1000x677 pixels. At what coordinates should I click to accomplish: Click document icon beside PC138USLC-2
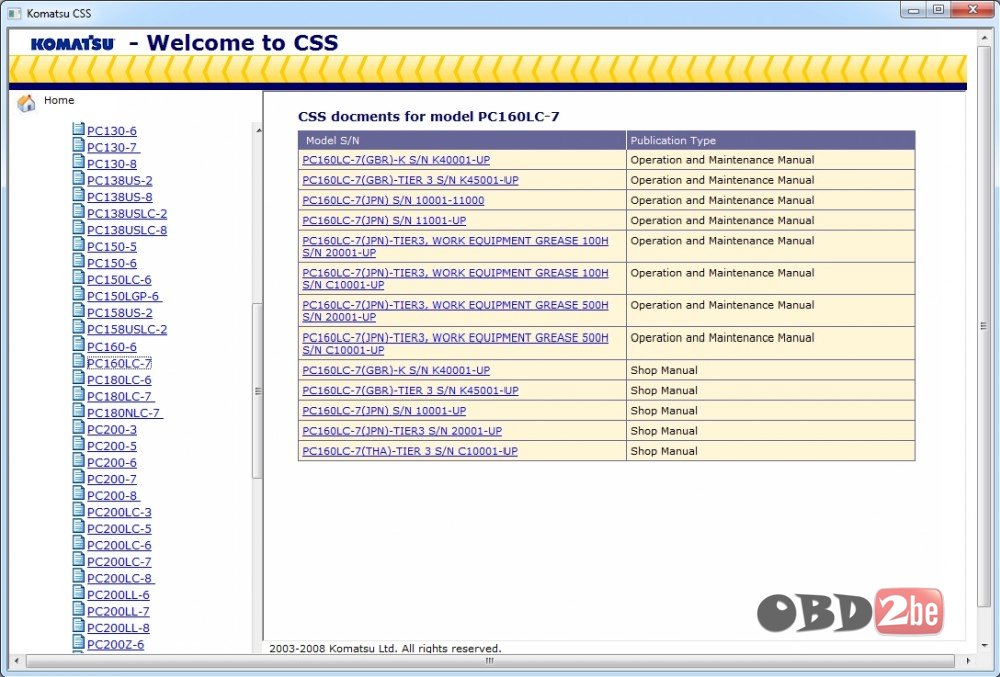point(78,212)
